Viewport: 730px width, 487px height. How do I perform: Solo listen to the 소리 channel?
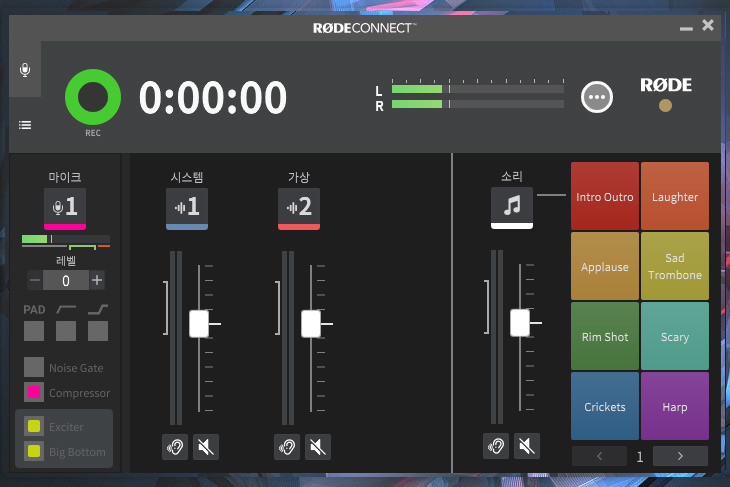[x=496, y=446]
